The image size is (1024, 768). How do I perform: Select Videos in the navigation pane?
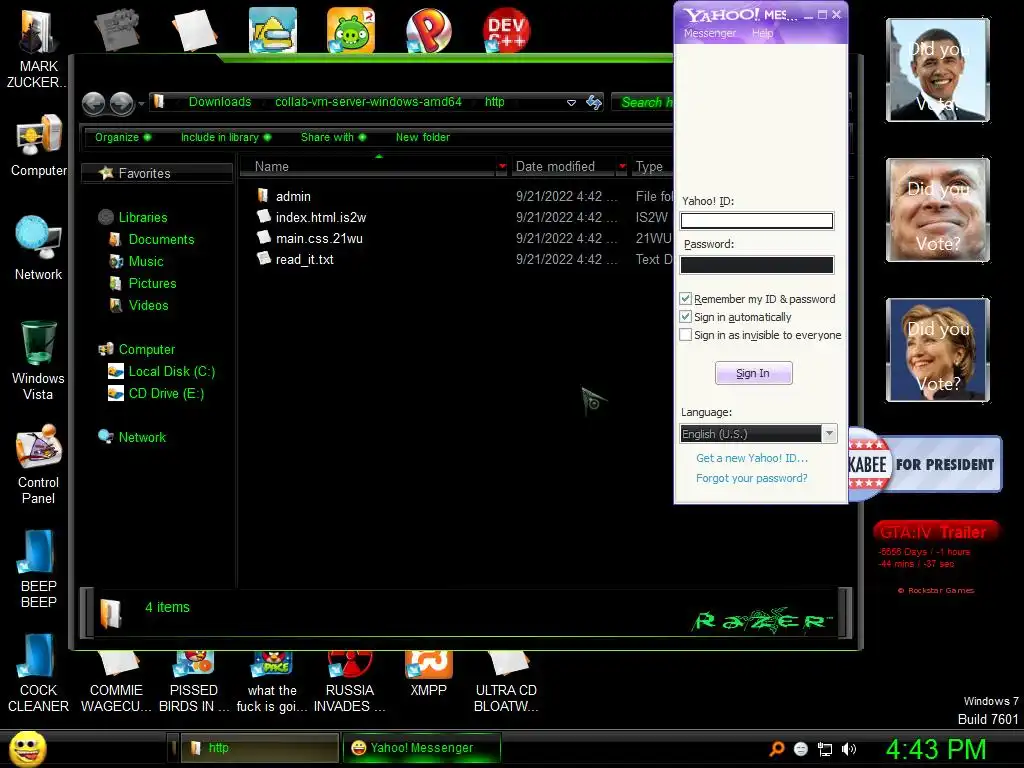(148, 306)
